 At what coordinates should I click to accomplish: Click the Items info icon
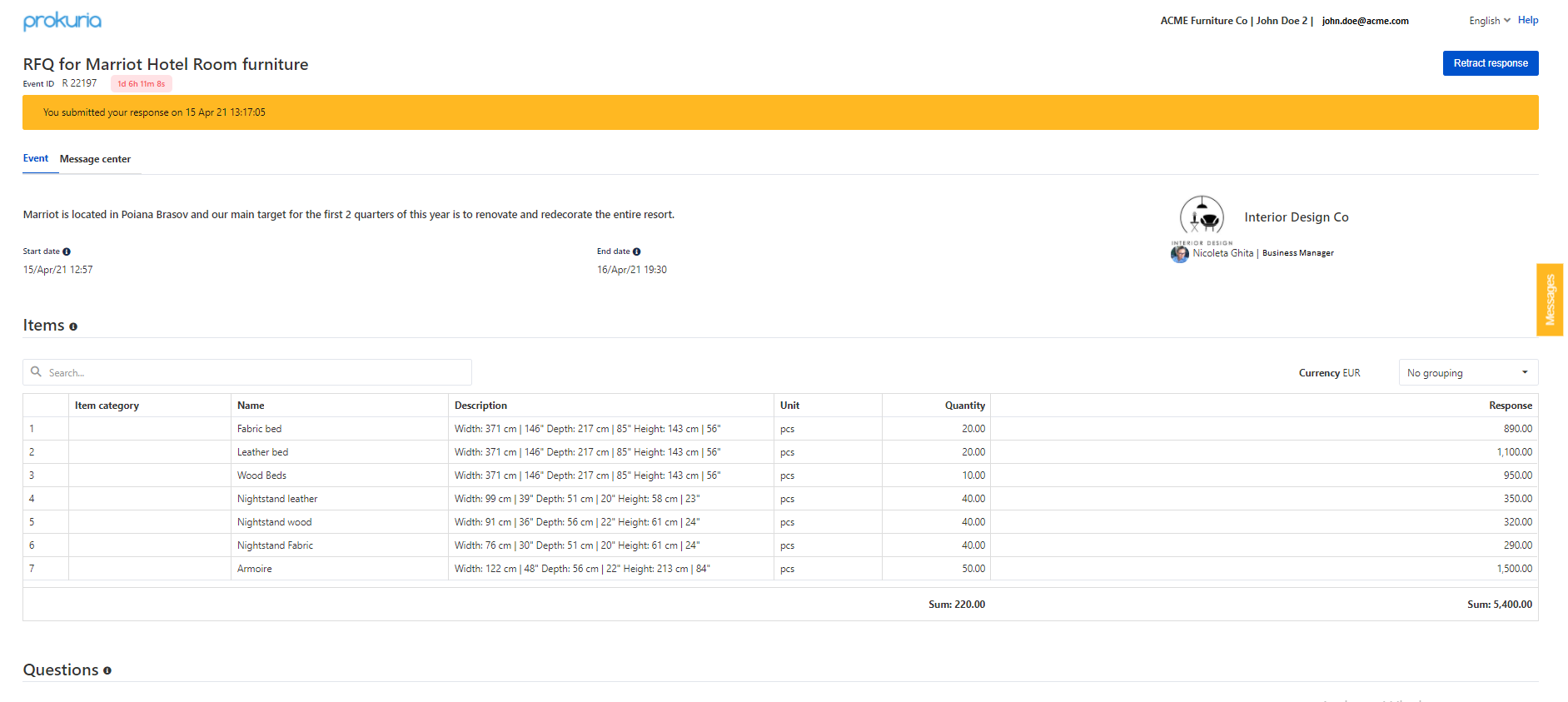point(73,326)
